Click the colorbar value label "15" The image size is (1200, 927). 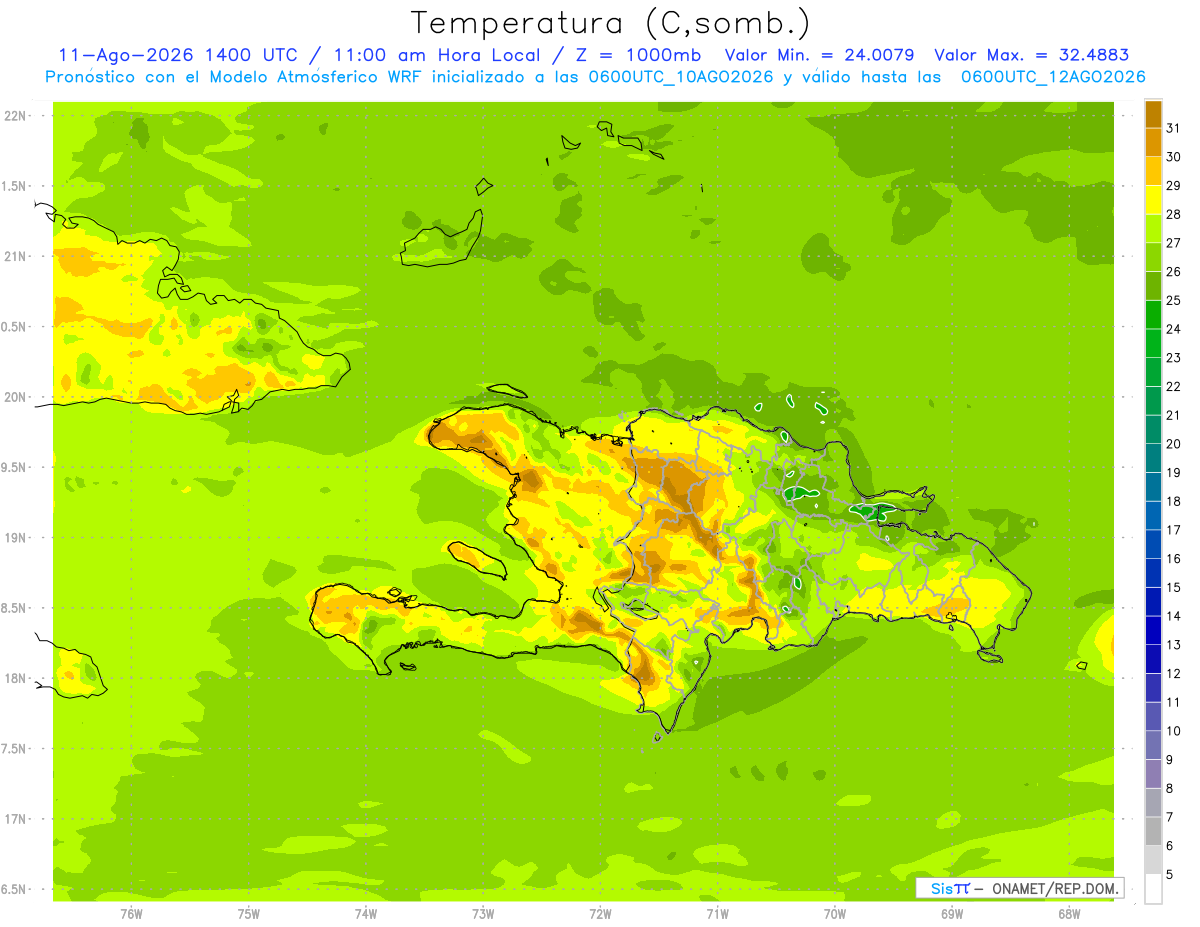coord(1173,587)
